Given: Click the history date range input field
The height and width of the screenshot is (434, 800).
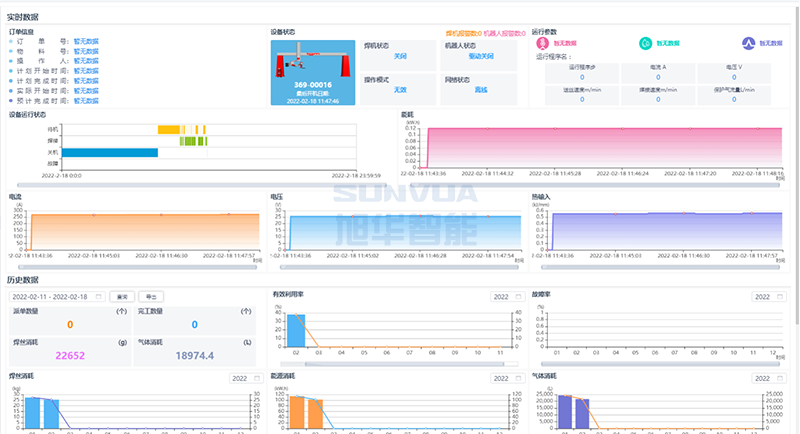Looking at the screenshot, I should [57, 297].
